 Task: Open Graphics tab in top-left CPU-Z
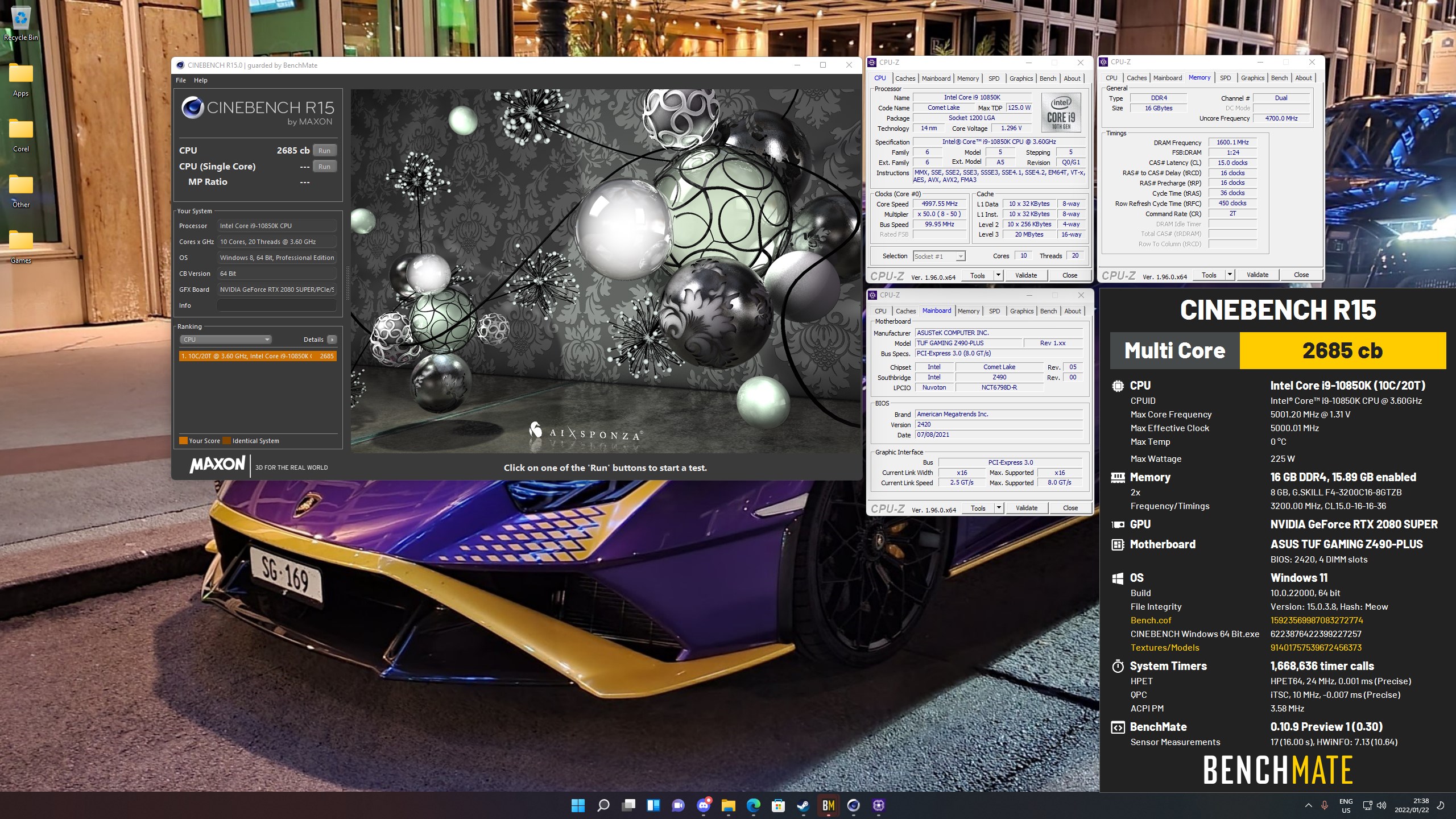click(x=1021, y=78)
